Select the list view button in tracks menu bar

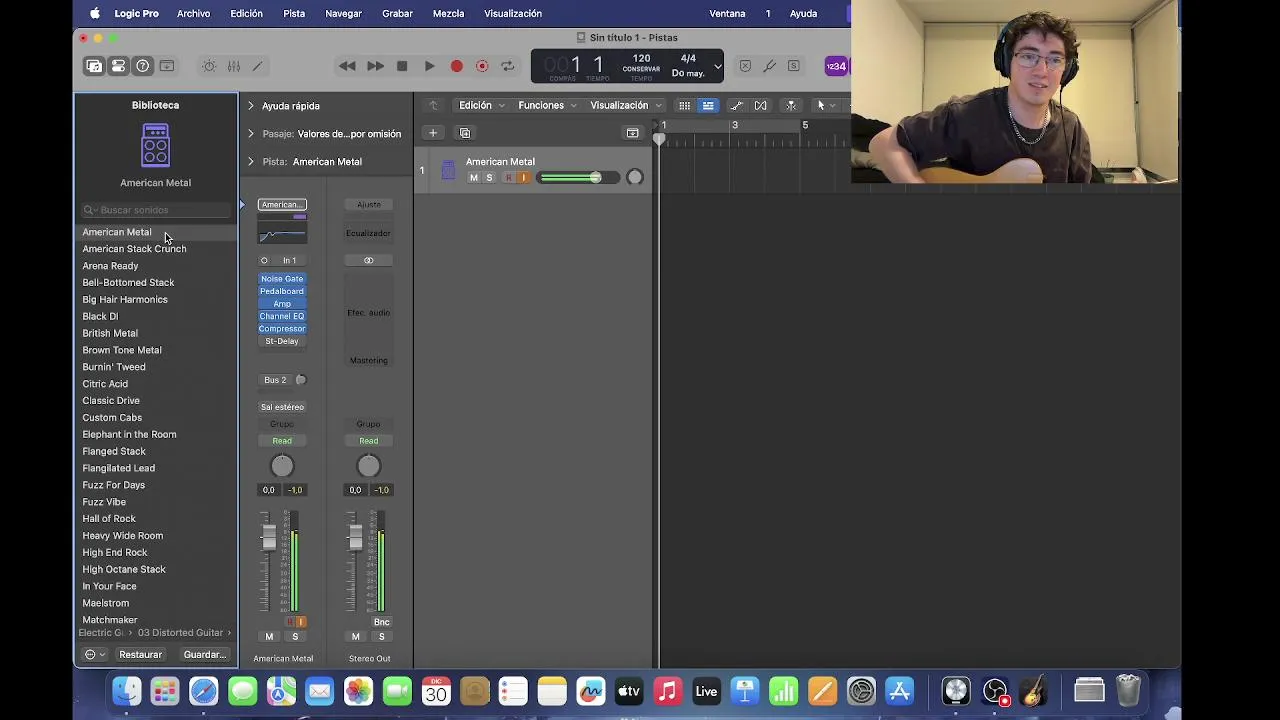(708, 105)
